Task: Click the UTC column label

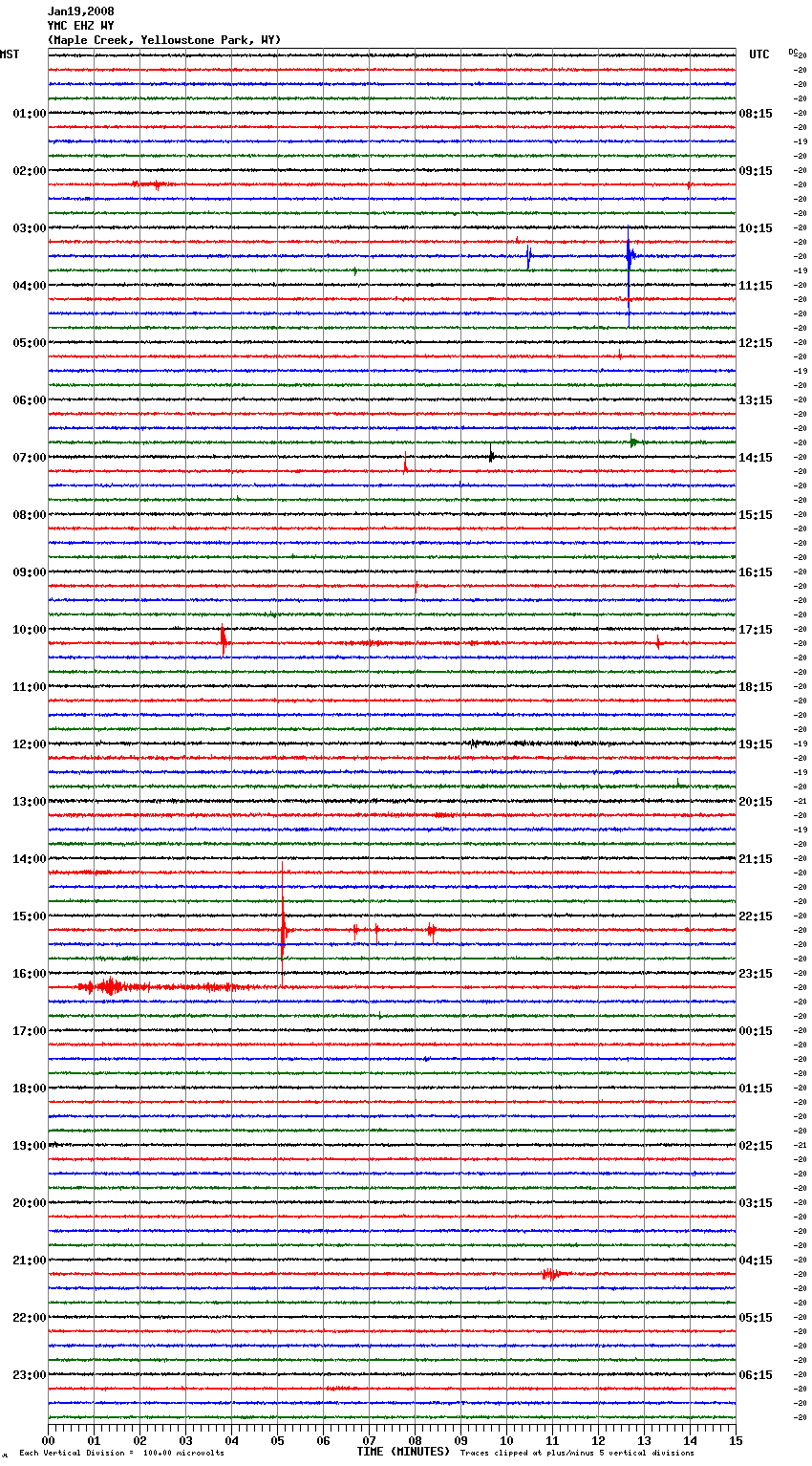Action: point(759,54)
